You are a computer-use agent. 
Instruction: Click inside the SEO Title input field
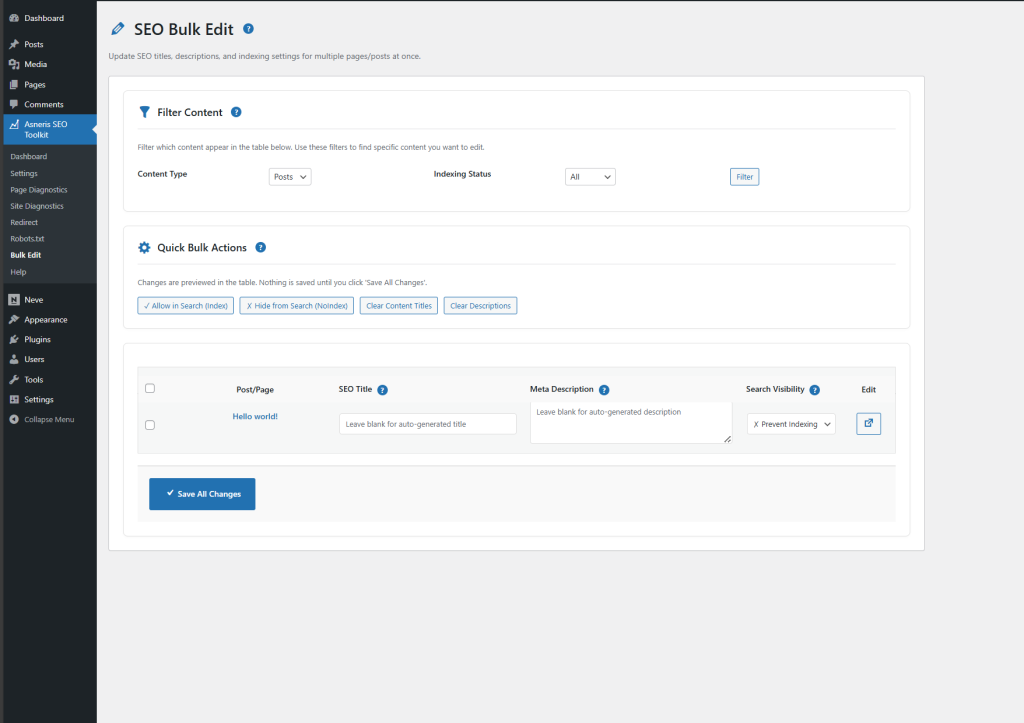tap(427, 423)
